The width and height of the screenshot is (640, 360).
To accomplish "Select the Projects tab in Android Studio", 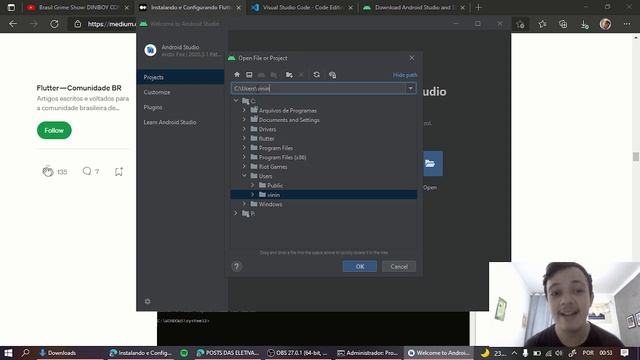I will pyautogui.click(x=180, y=77).
